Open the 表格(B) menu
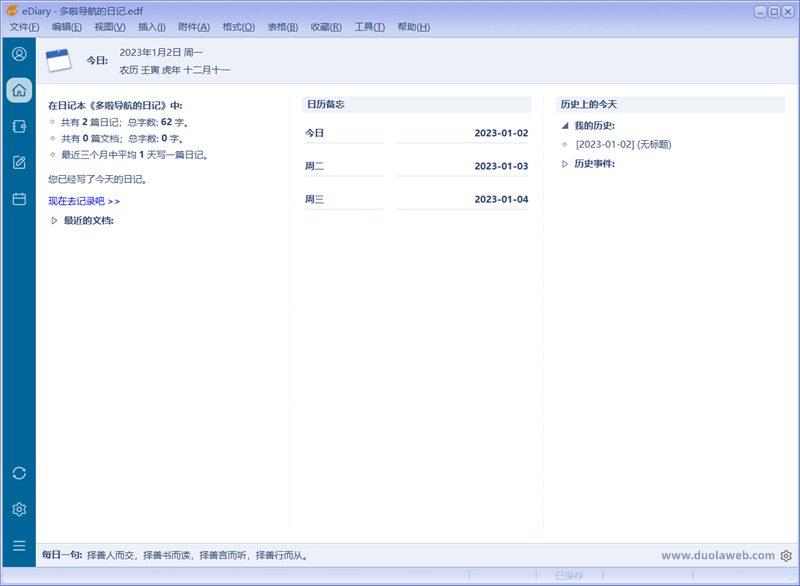Viewport: 800px width, 586px height. coord(283,27)
